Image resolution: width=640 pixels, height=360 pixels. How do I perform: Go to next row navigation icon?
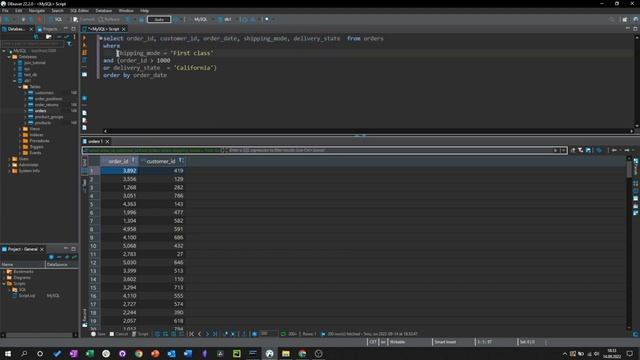click(207, 334)
